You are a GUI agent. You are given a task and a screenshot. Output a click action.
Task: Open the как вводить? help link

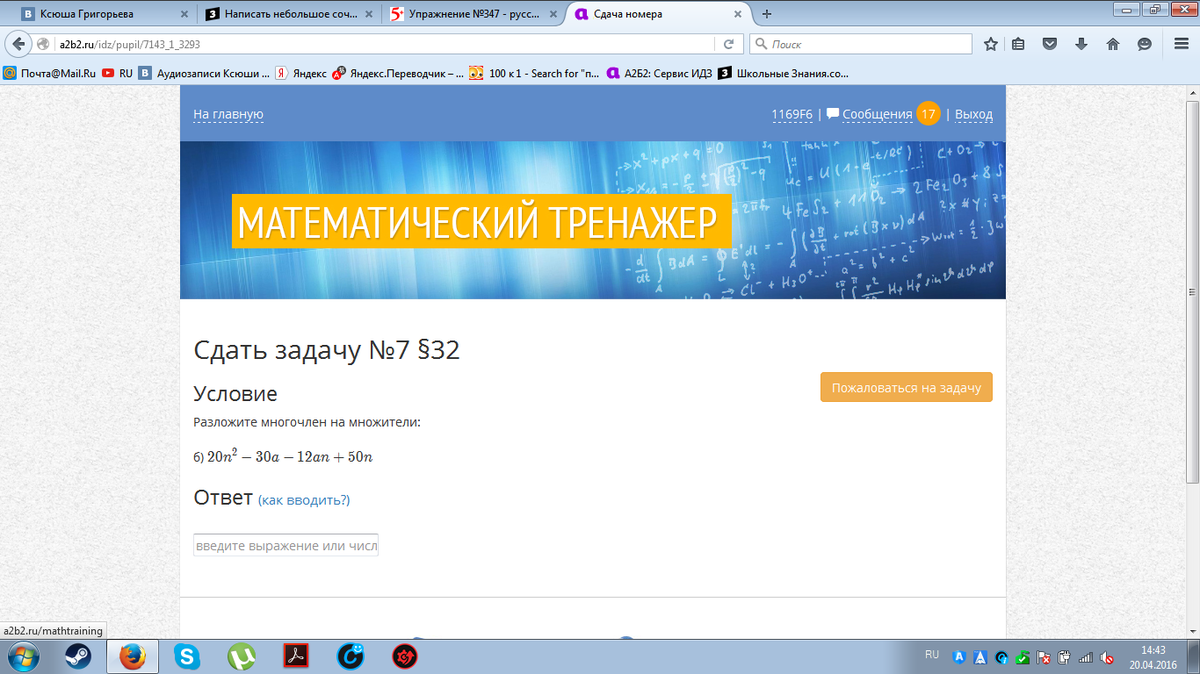coord(304,500)
